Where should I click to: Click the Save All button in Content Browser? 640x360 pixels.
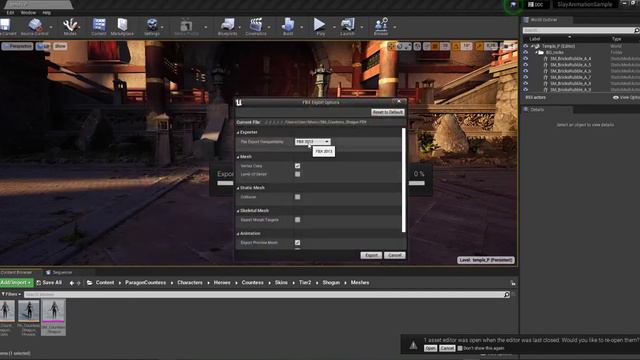(x=49, y=282)
